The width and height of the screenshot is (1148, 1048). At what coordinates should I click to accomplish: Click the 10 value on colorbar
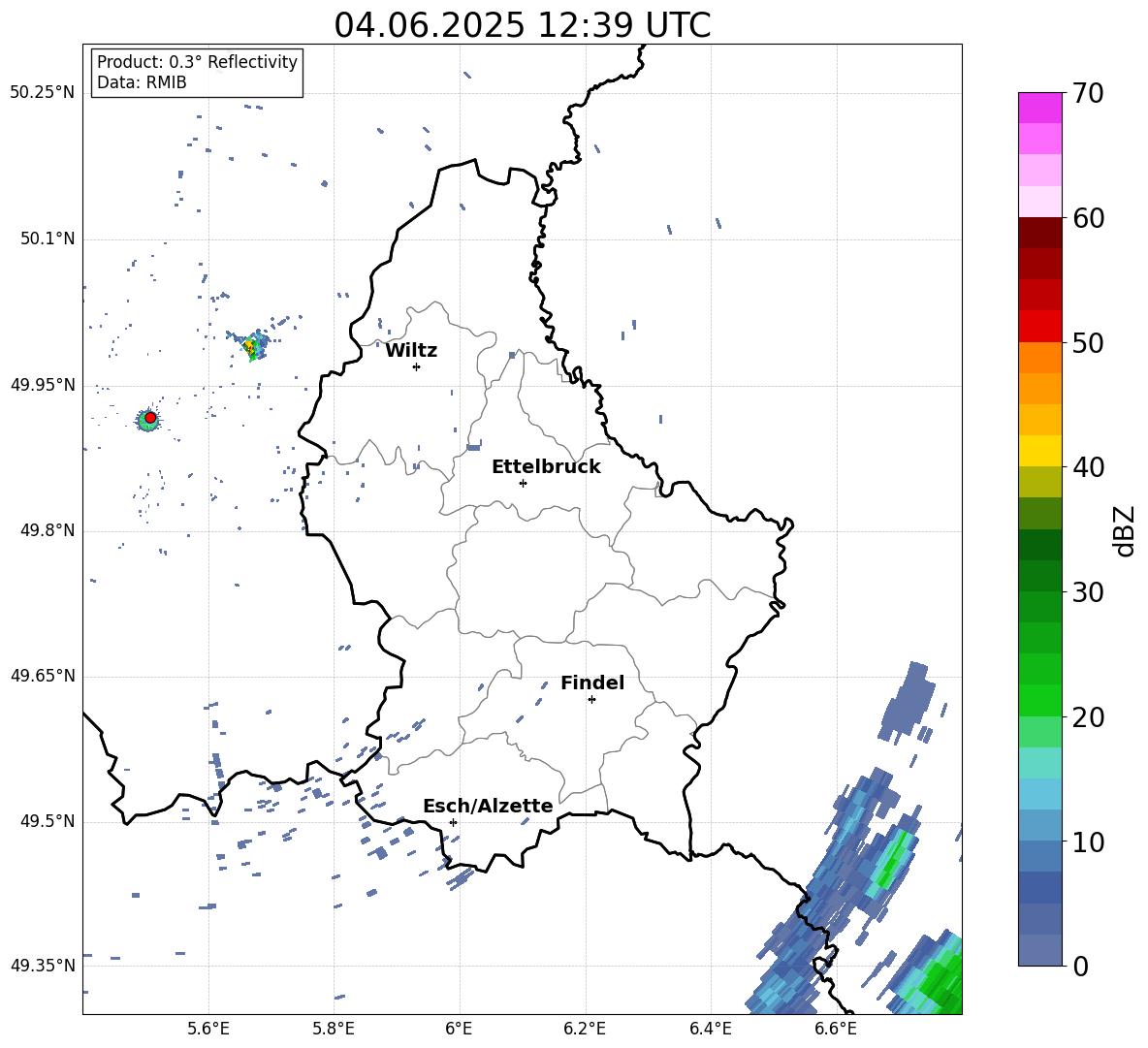(1088, 842)
